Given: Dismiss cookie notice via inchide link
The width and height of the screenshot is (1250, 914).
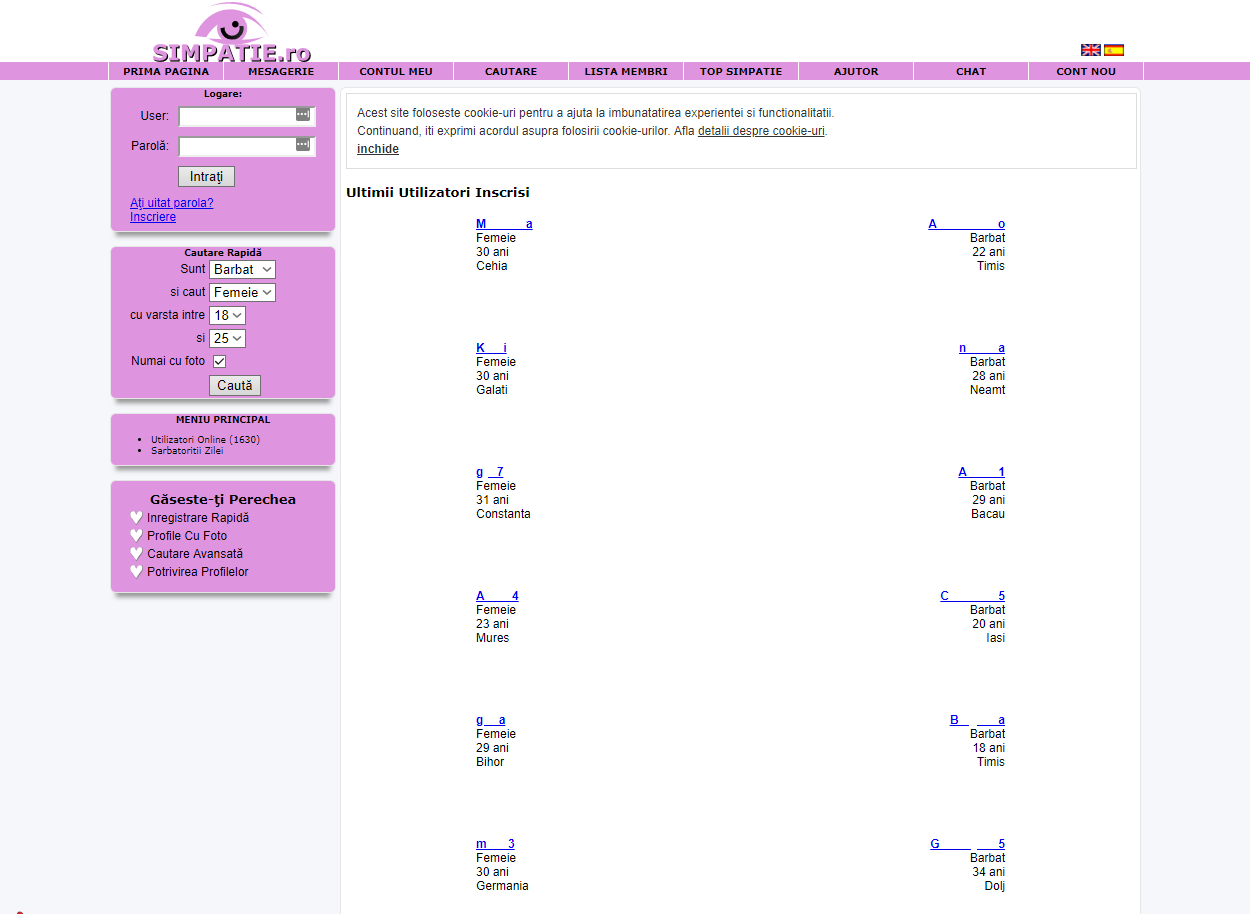Looking at the screenshot, I should (378, 149).
